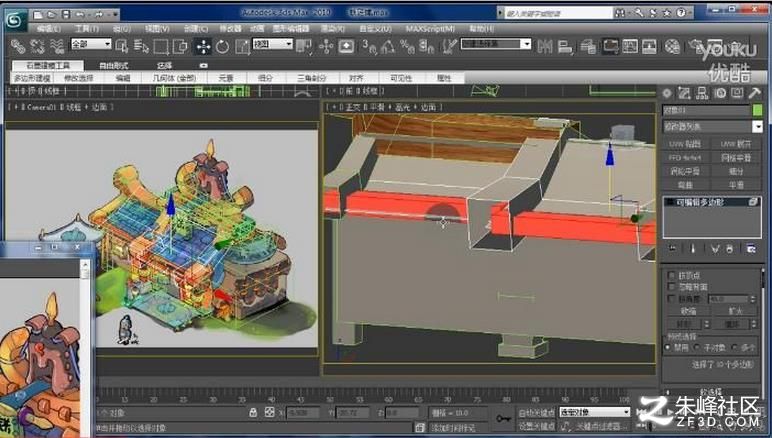Open the 几何体 (全部) ribbon panel
Image resolution: width=772 pixels, height=438 pixels.
coord(174,78)
